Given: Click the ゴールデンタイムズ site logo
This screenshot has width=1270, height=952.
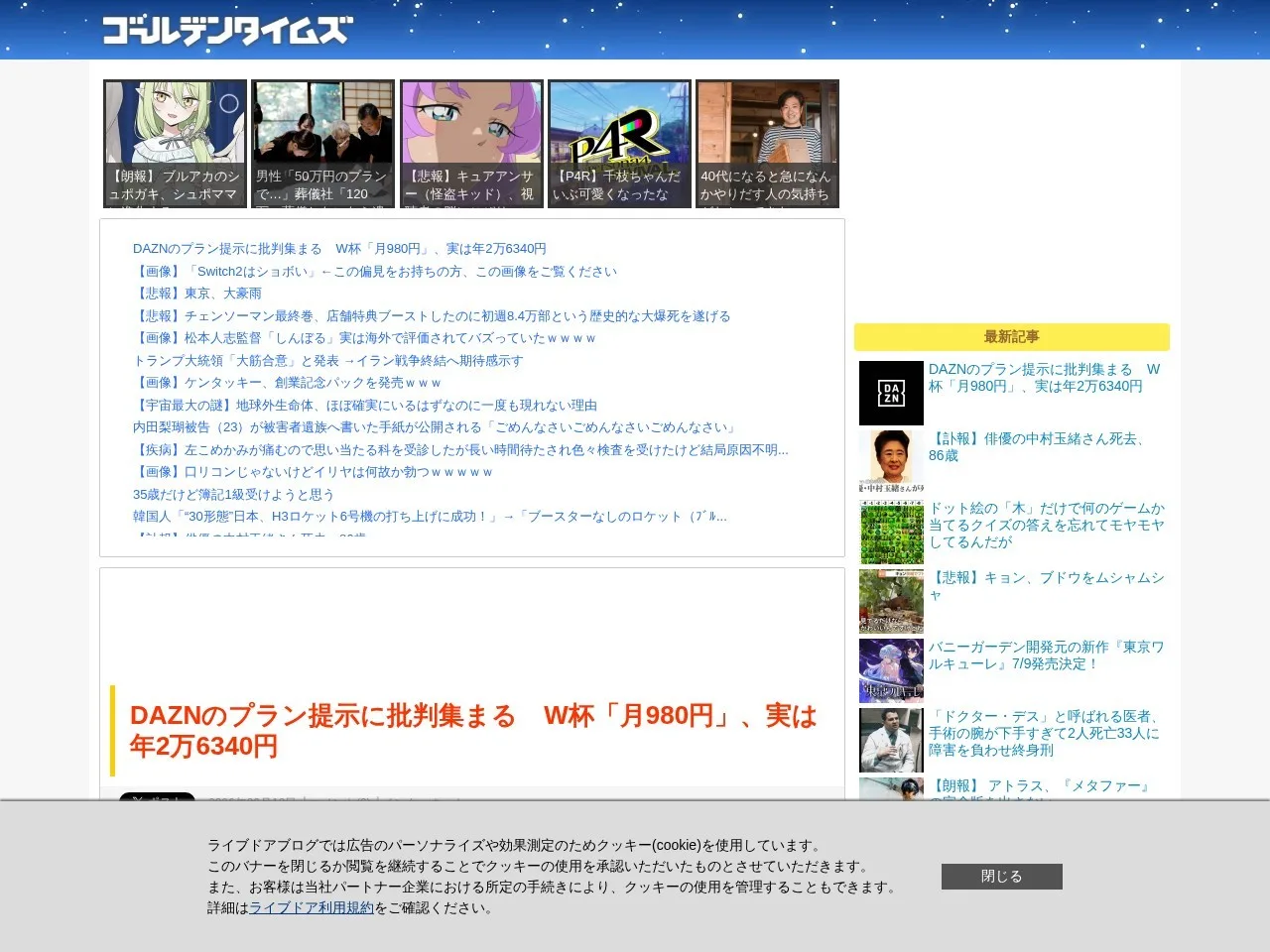Looking at the screenshot, I should click(227, 31).
